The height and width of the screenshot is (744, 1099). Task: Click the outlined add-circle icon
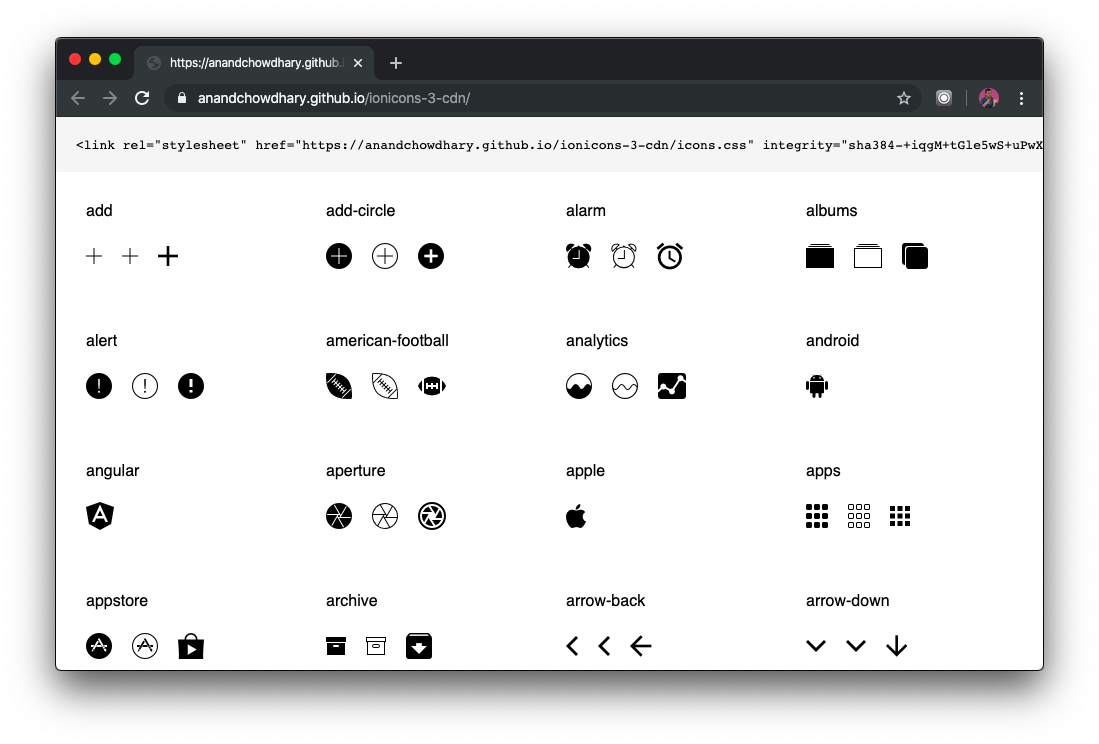385,256
